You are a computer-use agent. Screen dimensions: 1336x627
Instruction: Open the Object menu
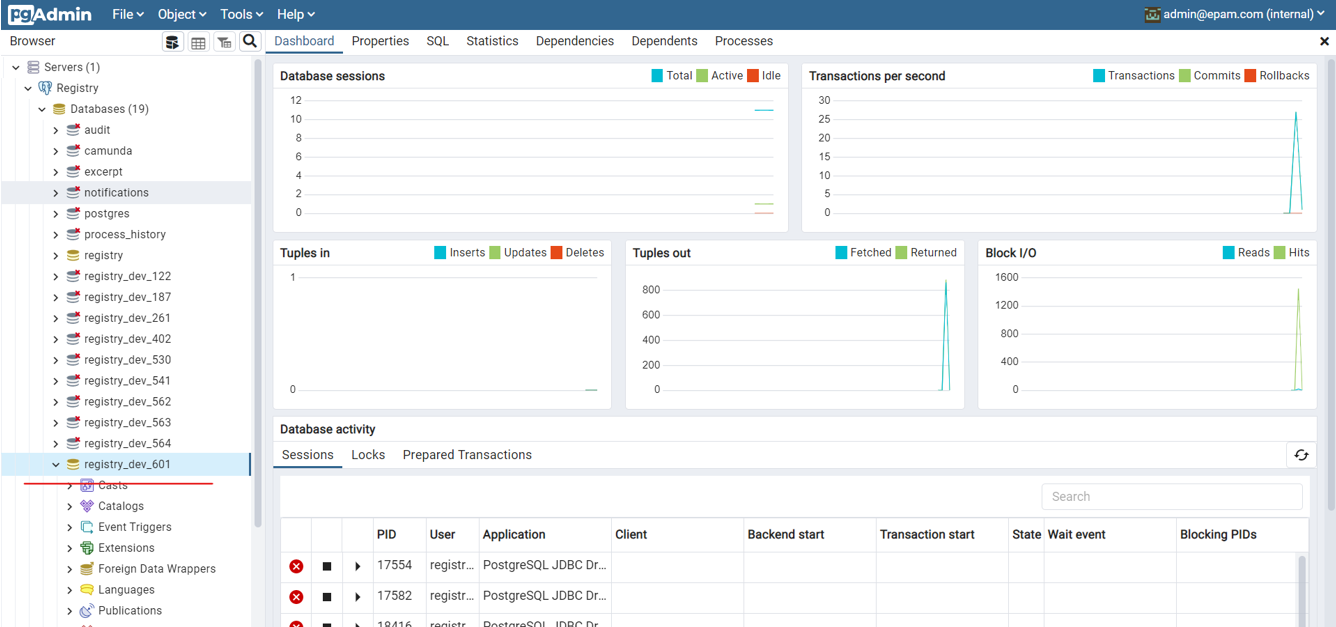point(182,14)
